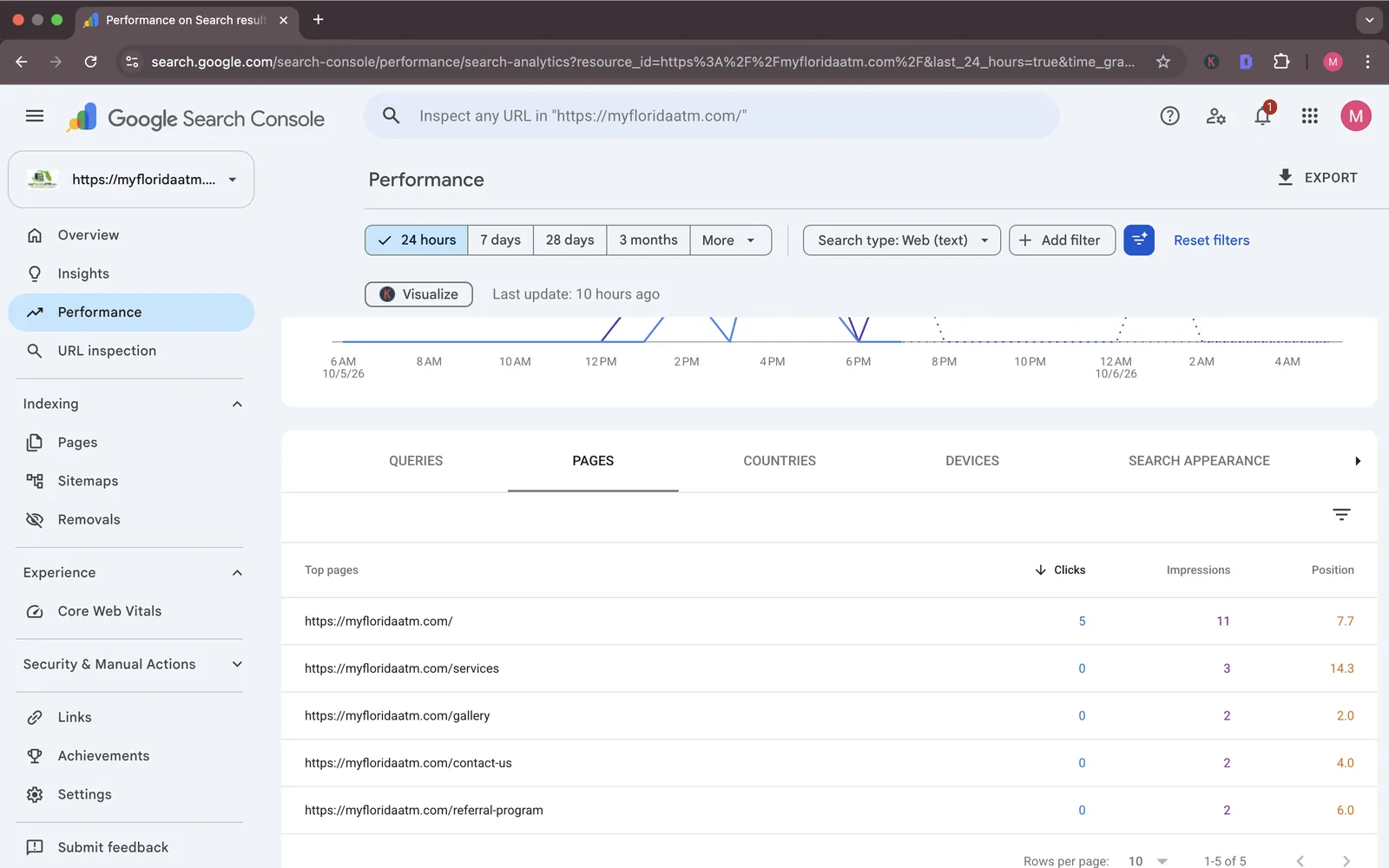This screenshot has width=1389, height=868.
Task: Open the notifications bell
Action: click(x=1263, y=115)
